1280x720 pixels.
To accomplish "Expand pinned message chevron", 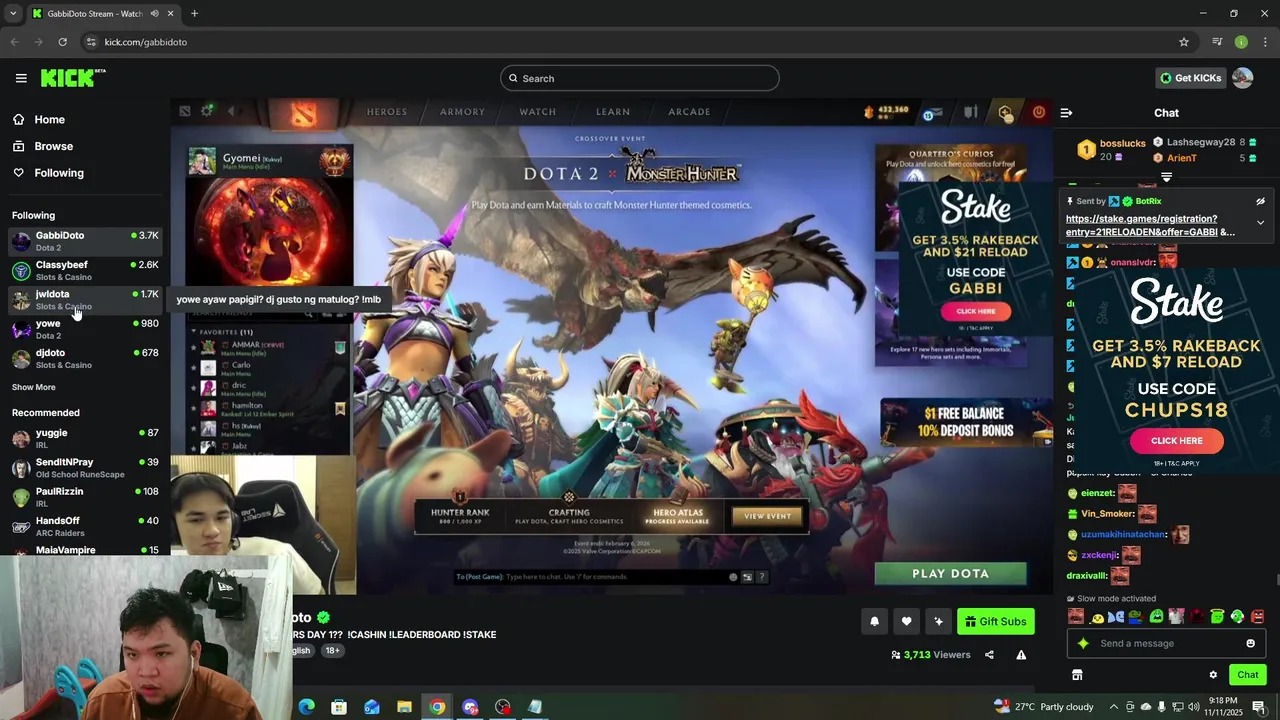I will 1260,223.
